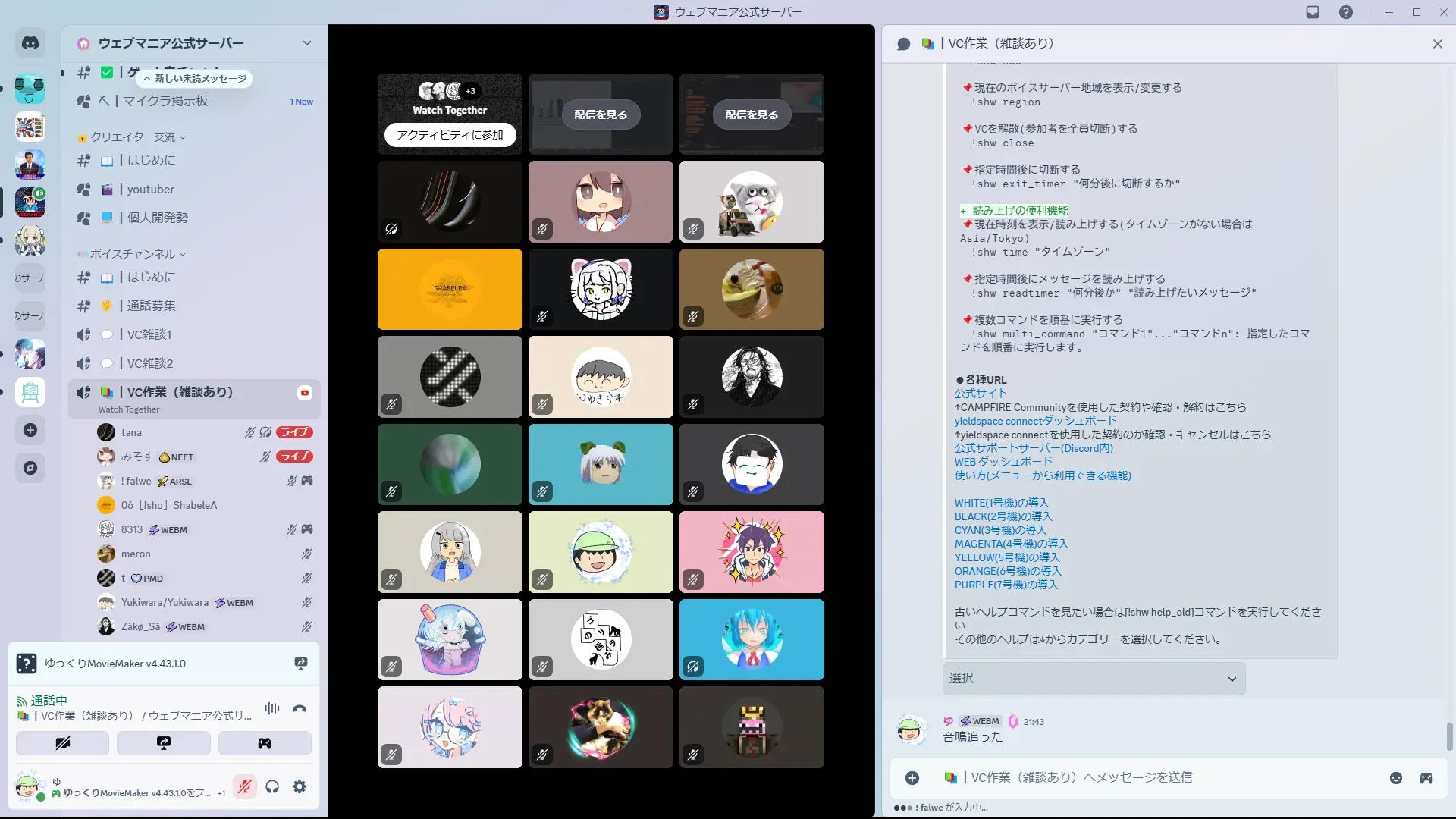Image resolution: width=1456 pixels, height=819 pixels.
Task: Unmute the microphone
Action: [x=244, y=787]
